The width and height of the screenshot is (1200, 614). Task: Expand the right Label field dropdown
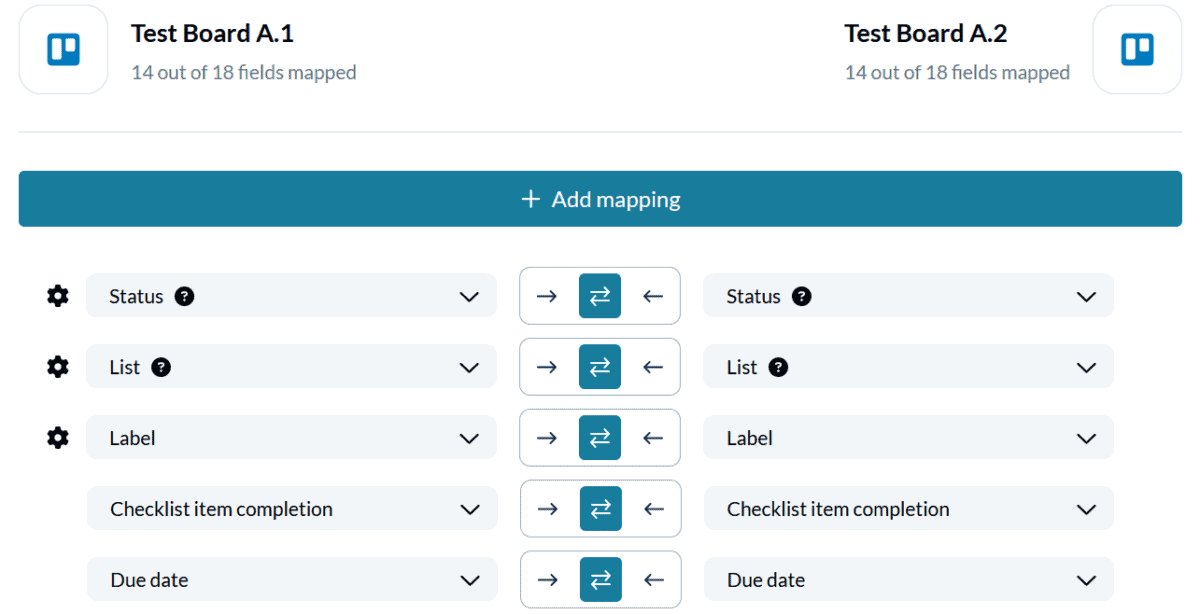coord(1087,437)
